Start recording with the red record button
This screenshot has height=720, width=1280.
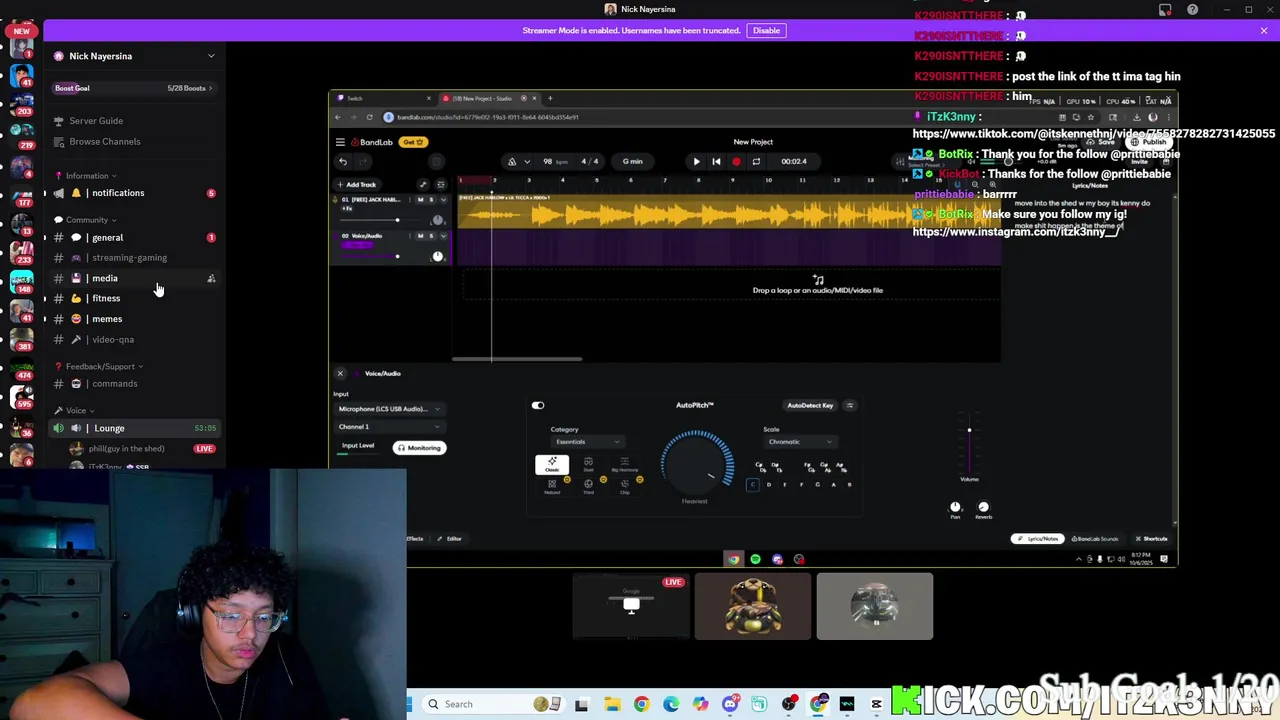(x=736, y=161)
